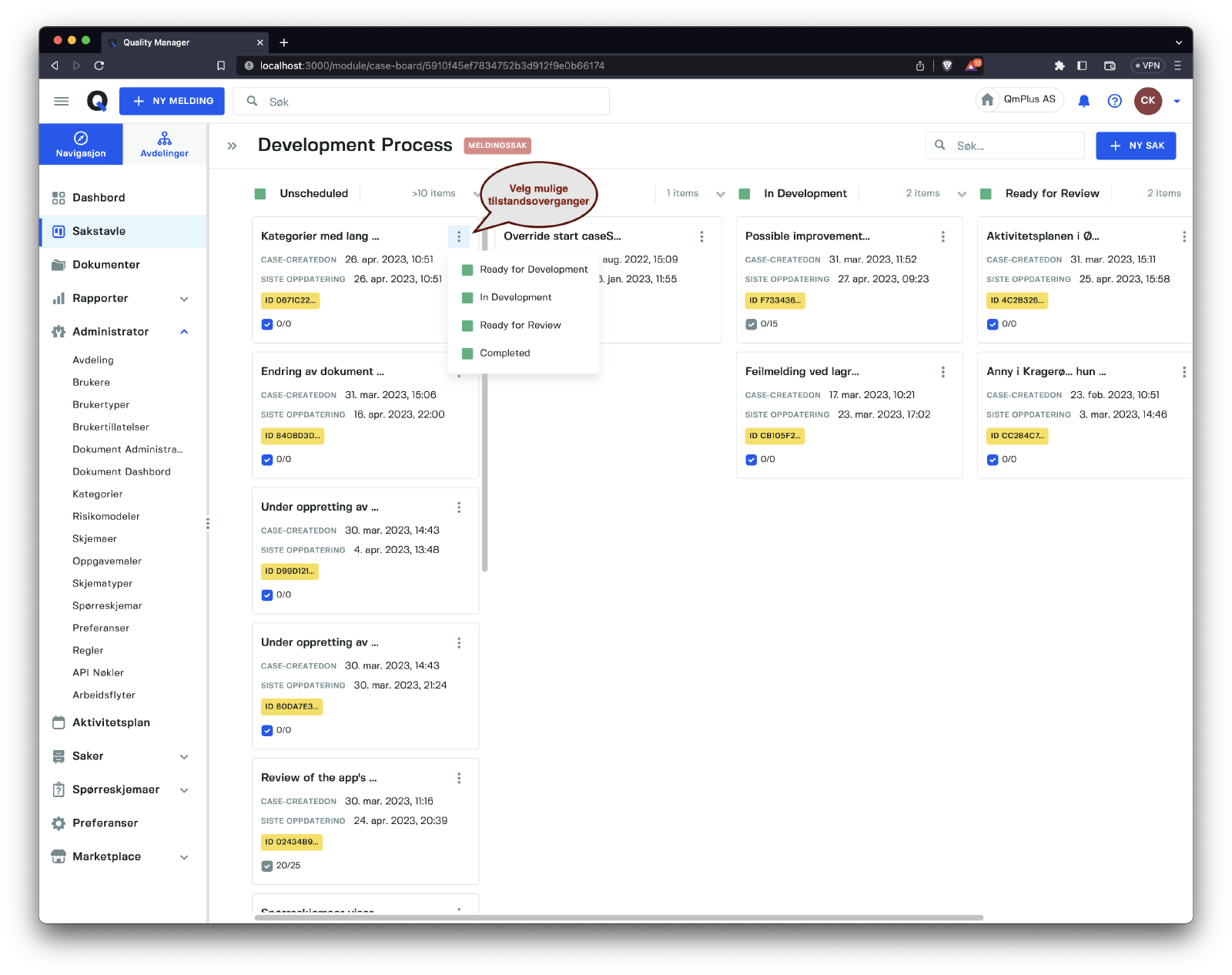Click three-dot menu on Review of the app's card
The height and width of the screenshot is (975, 1232).
[459, 778]
